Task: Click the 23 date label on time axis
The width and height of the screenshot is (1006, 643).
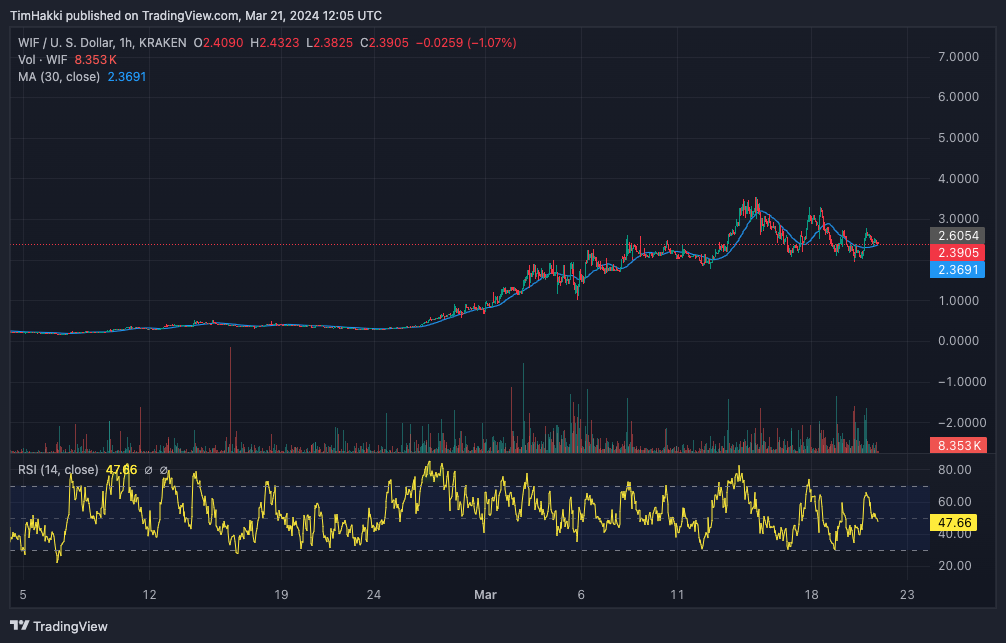Action: 907,595
